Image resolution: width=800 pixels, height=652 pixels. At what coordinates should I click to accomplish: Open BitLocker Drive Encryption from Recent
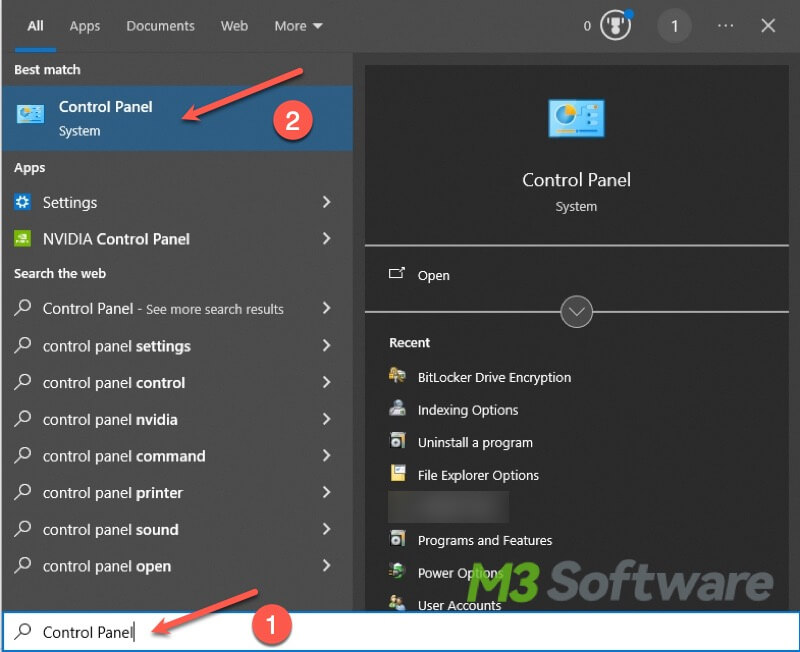coord(494,378)
